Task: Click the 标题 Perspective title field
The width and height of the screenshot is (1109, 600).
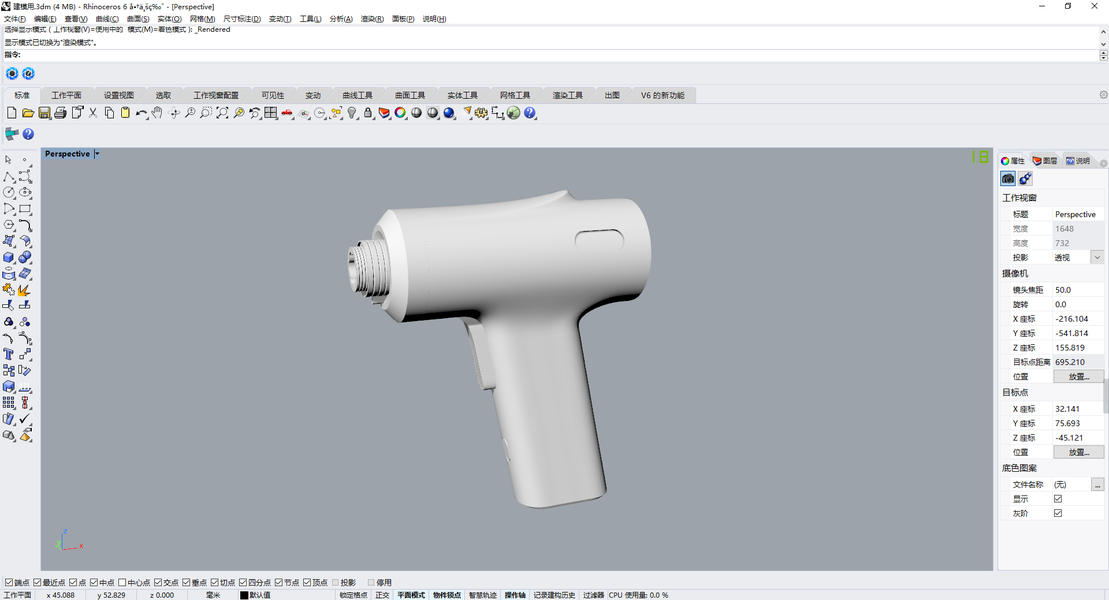Action: pyautogui.click(x=1077, y=214)
